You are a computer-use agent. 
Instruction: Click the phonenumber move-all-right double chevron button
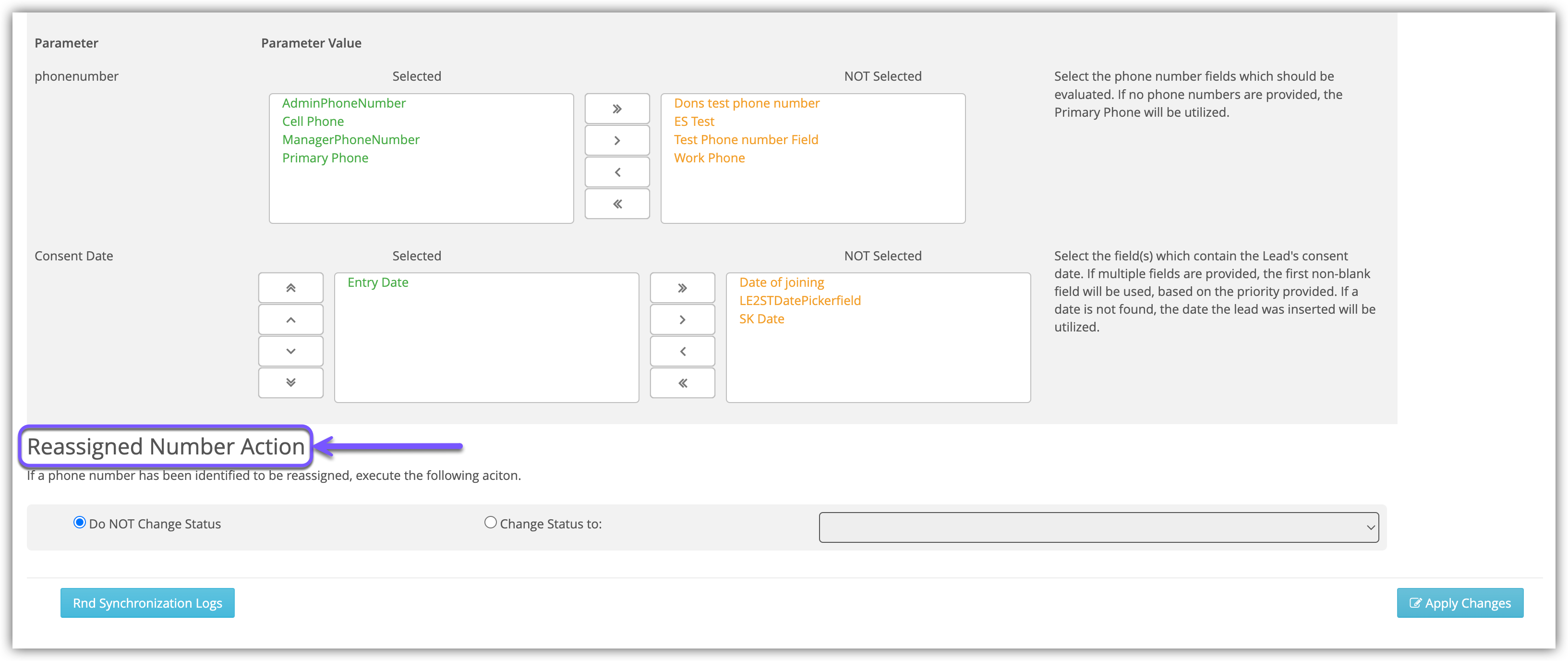(x=616, y=109)
